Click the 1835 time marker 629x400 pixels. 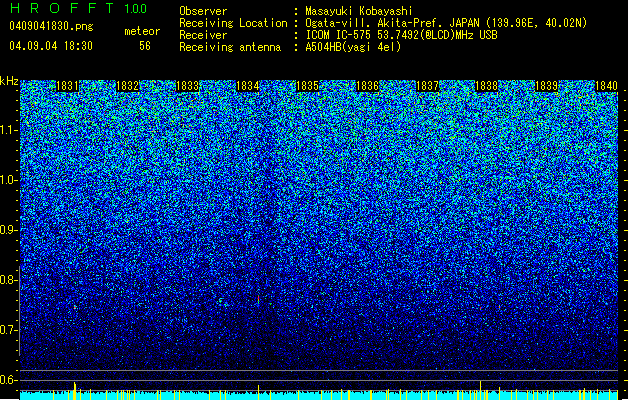tap(307, 86)
